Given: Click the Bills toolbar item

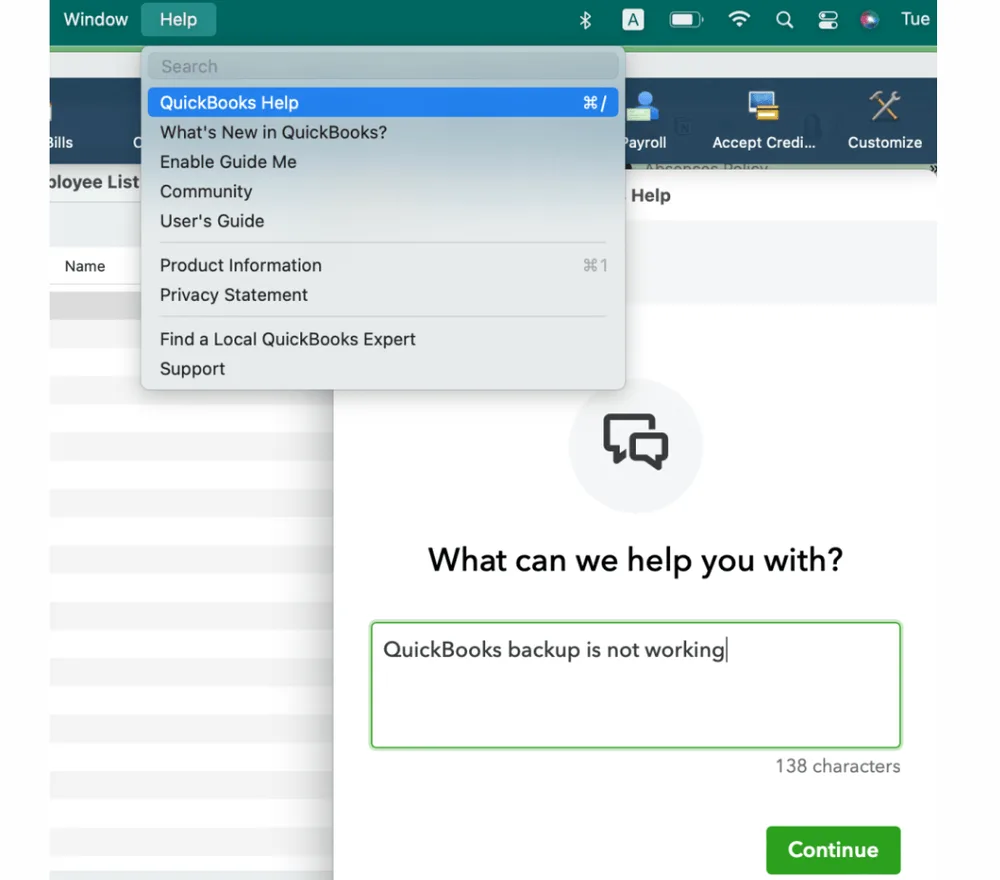Looking at the screenshot, I should click(x=61, y=142).
